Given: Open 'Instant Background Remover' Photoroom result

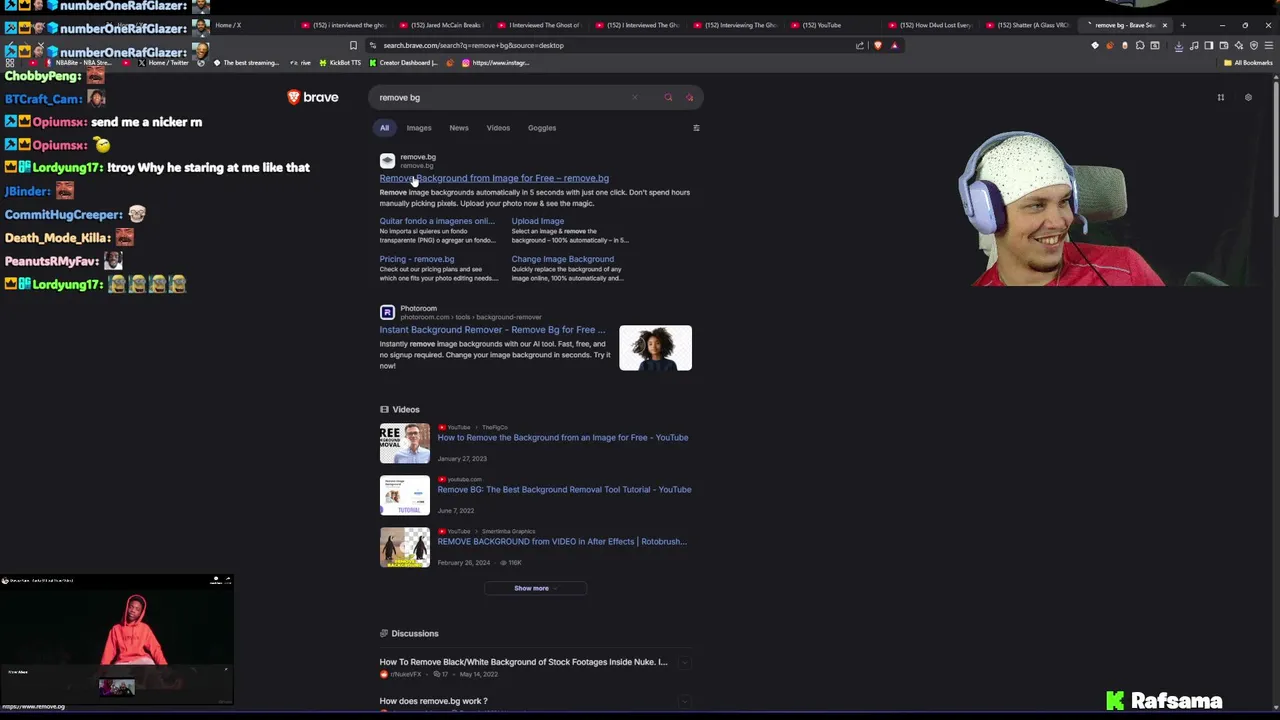Looking at the screenshot, I should point(492,330).
